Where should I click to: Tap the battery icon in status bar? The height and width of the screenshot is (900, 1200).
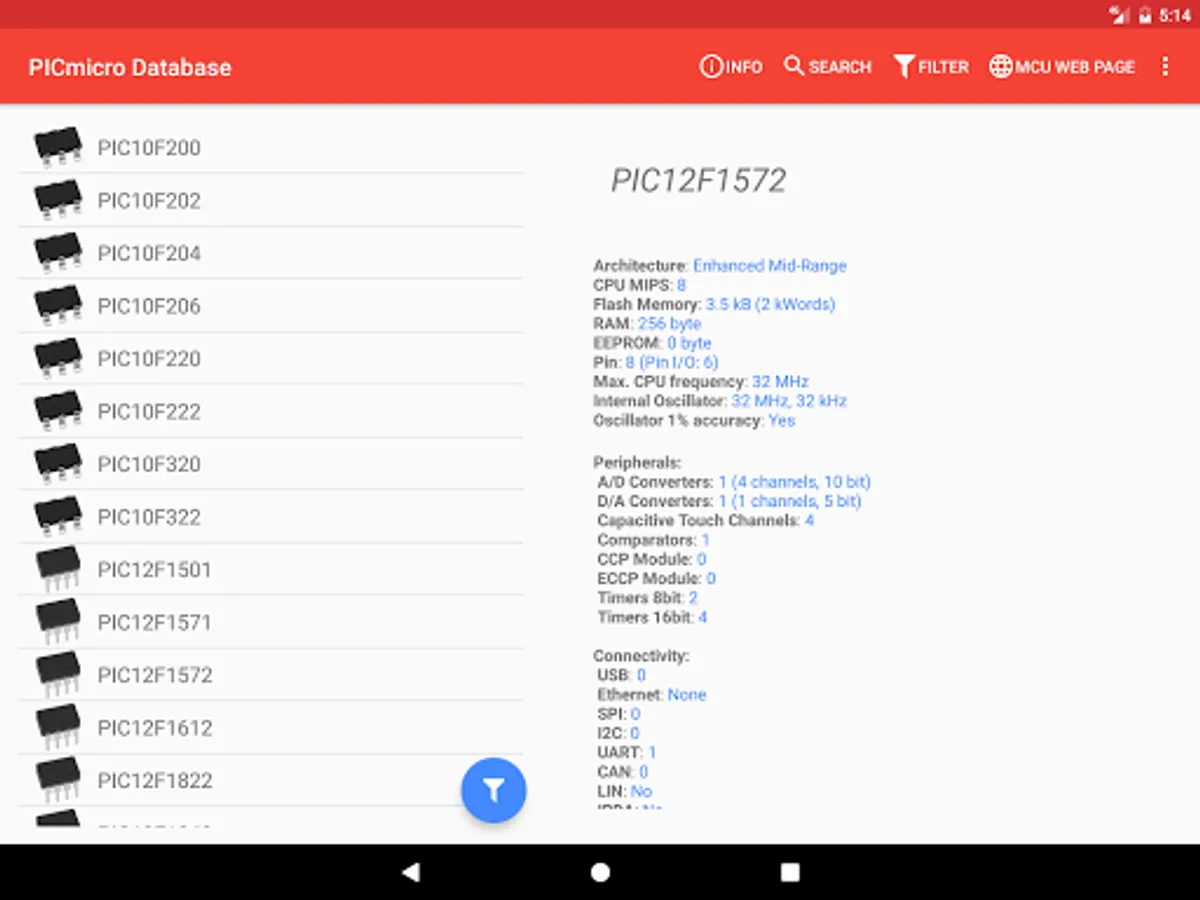click(1146, 15)
